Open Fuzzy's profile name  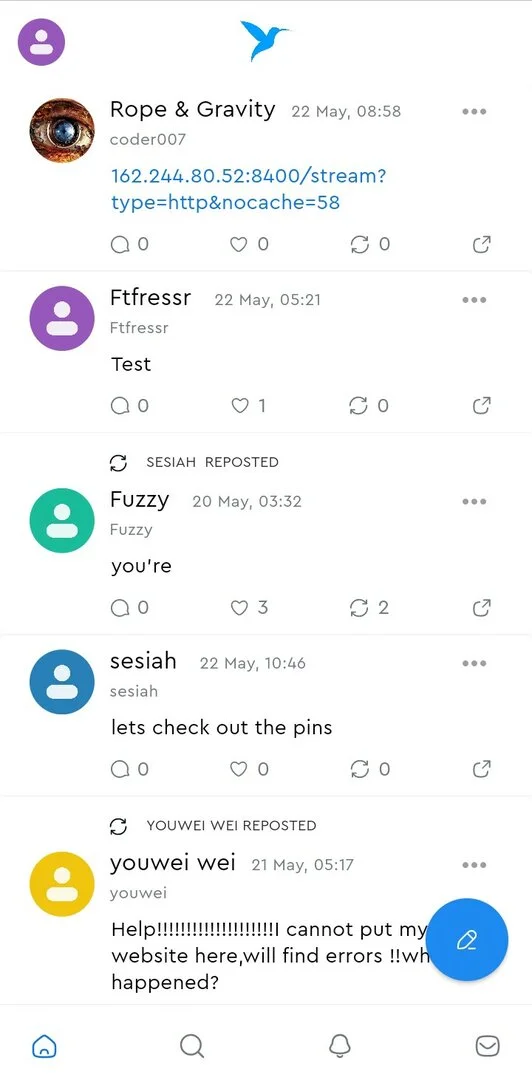[x=139, y=499]
